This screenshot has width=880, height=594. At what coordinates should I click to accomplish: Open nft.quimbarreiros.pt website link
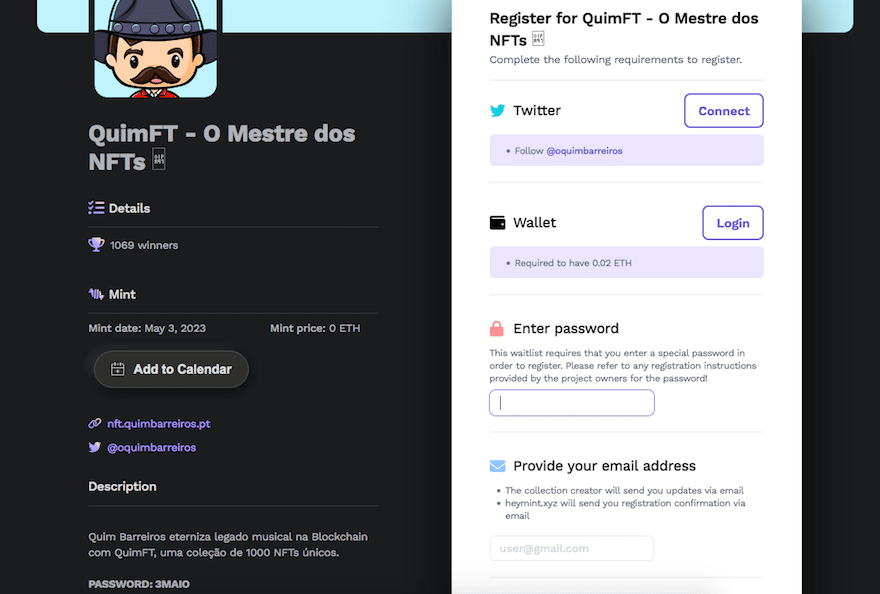[x=159, y=423]
